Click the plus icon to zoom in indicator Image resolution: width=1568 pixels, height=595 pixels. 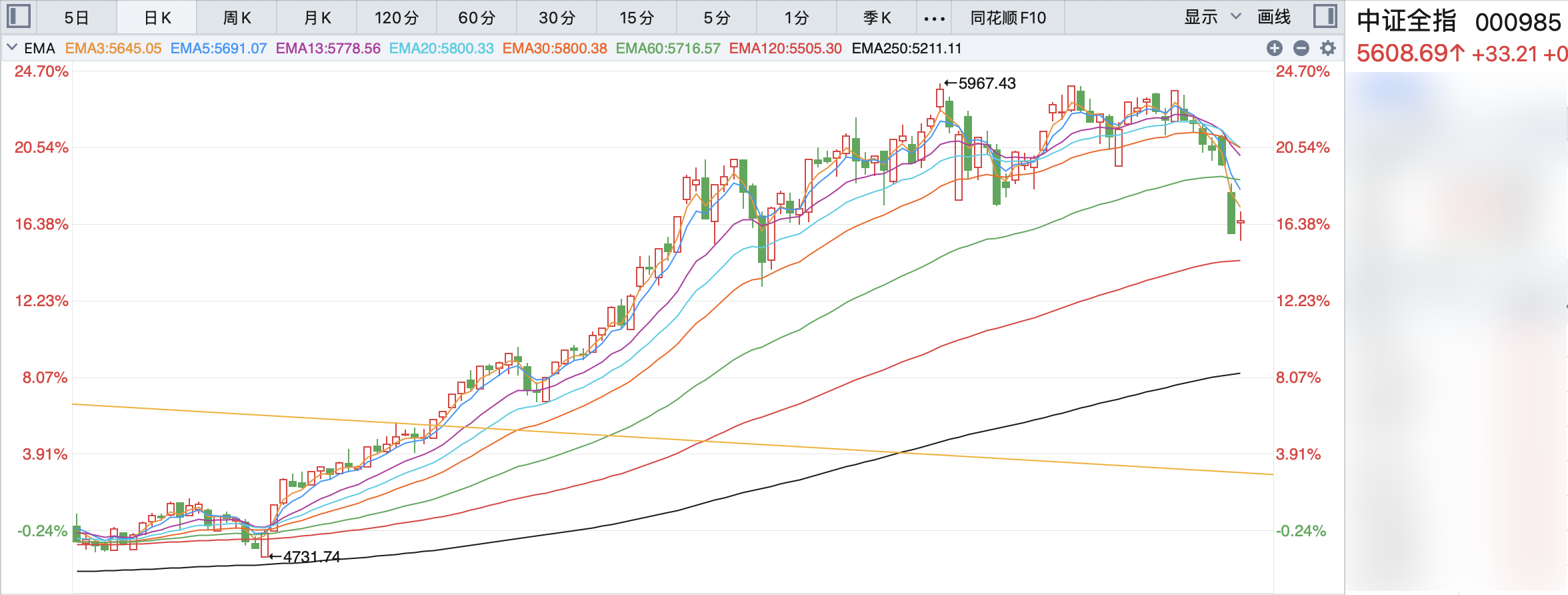pos(1274,48)
